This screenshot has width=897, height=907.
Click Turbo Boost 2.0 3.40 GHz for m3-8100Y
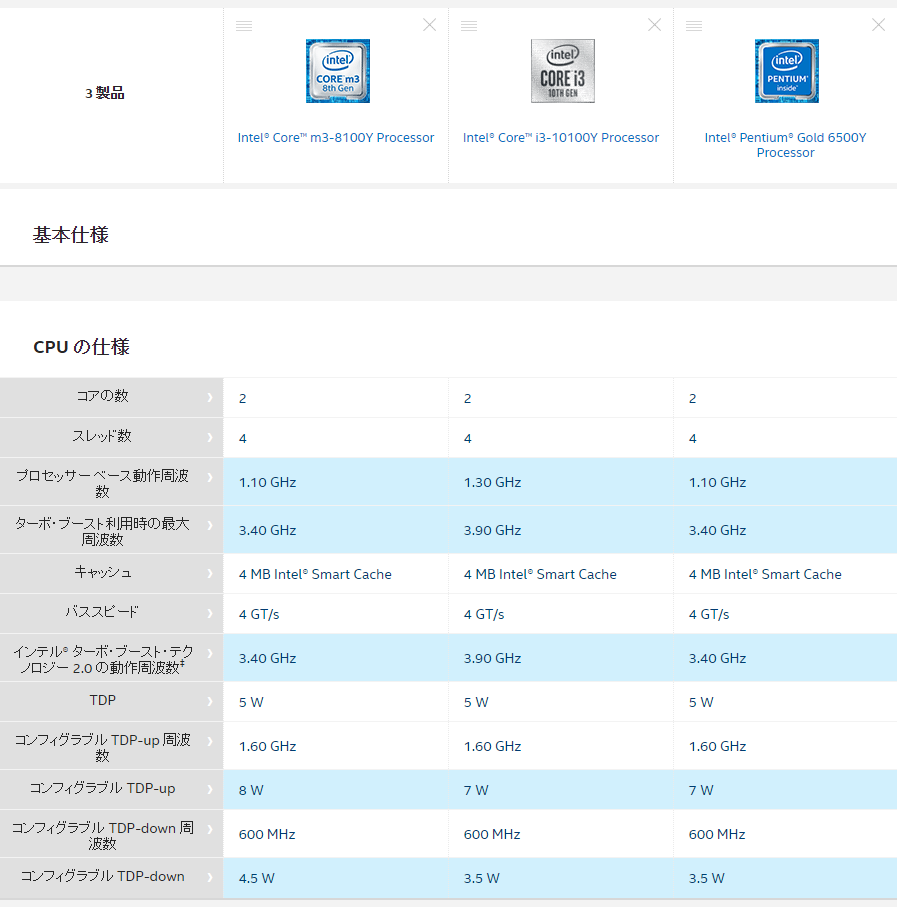click(267, 658)
